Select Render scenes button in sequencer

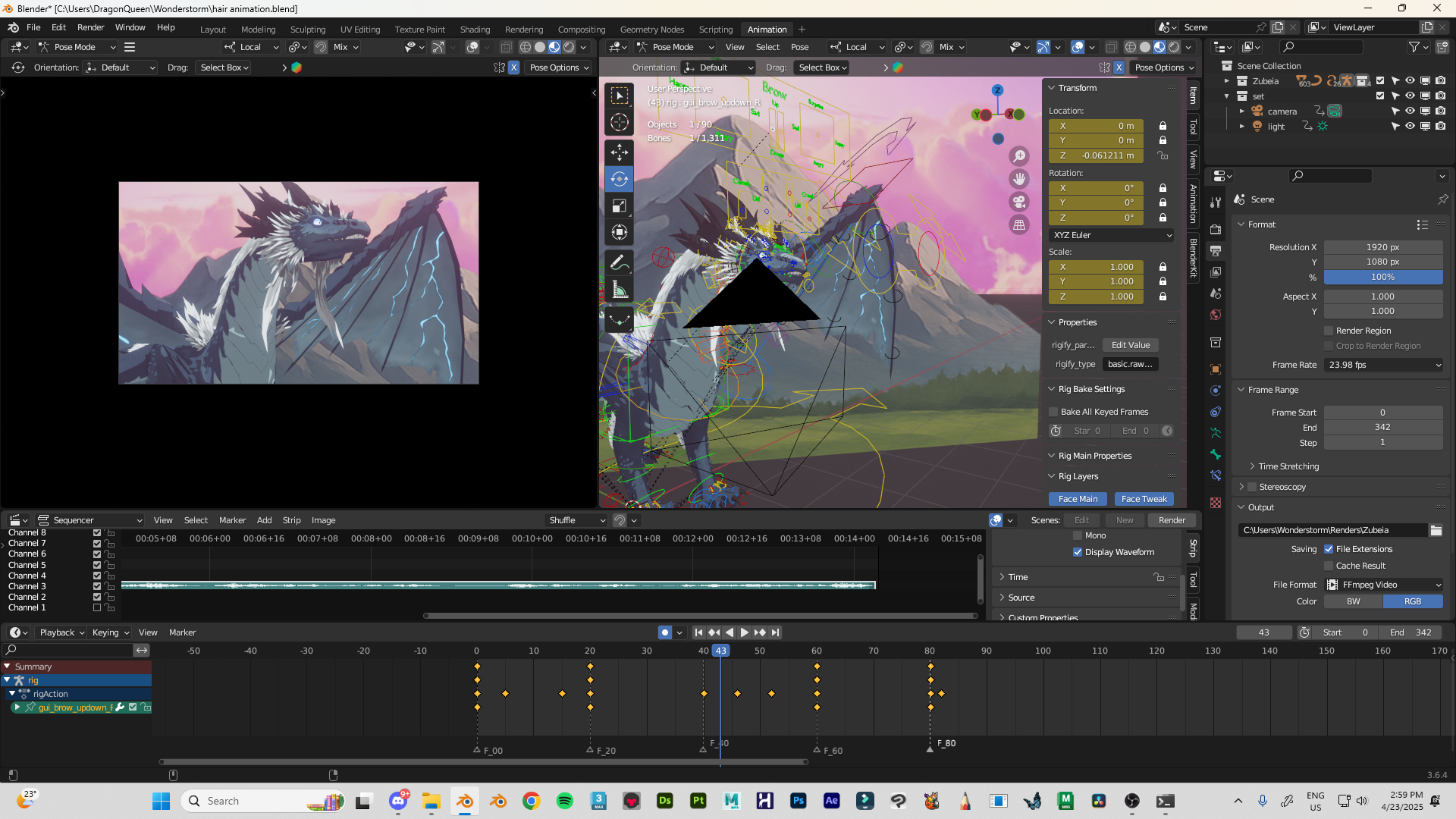tap(1172, 520)
